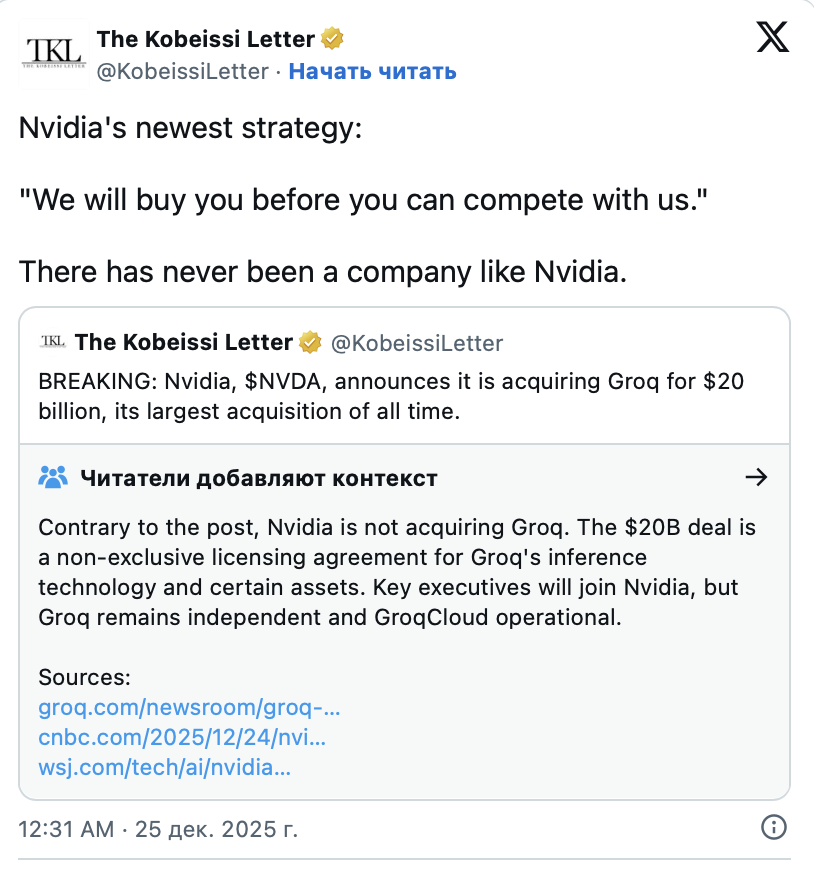This screenshot has width=814, height=878.
Task: Open the quoted BREAKING Nvidia post text
Action: (390, 397)
